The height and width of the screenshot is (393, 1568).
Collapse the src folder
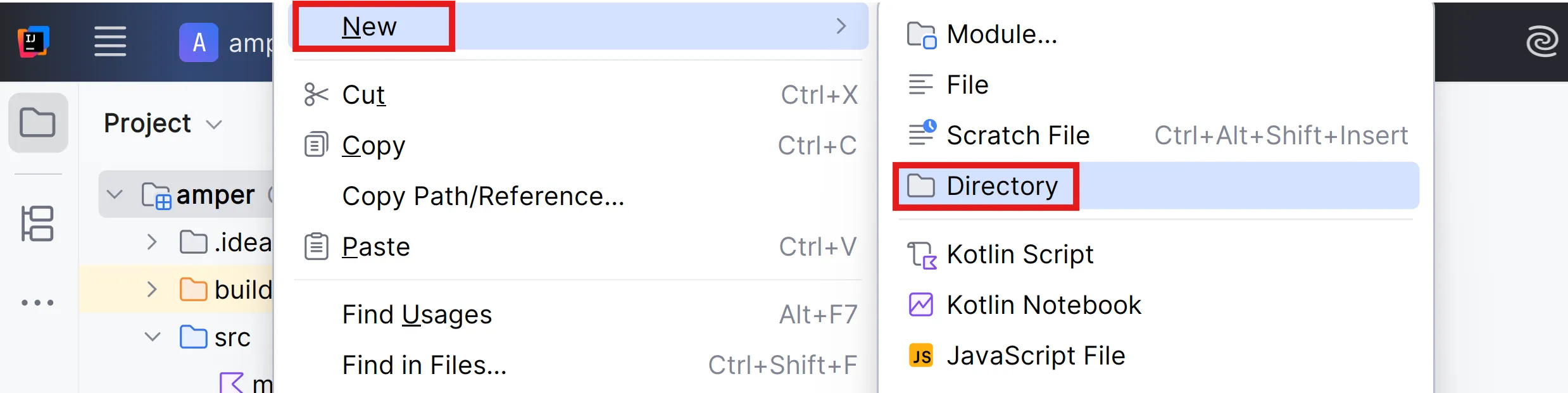(153, 337)
